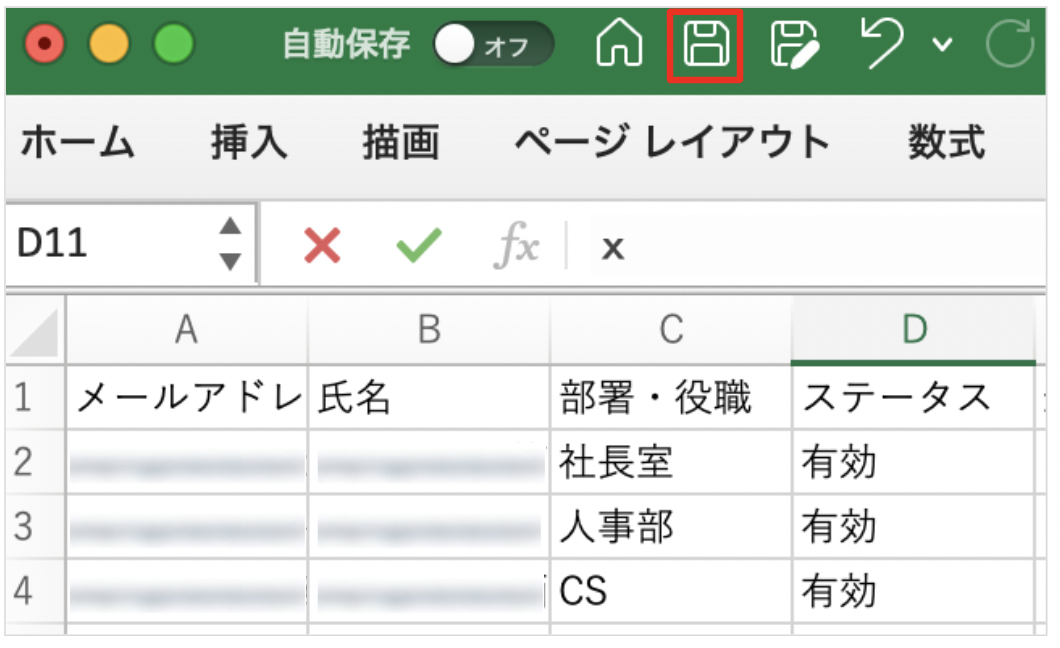The width and height of the screenshot is (1060, 648).
Task: Select row 2 header
Action: (x=35, y=462)
